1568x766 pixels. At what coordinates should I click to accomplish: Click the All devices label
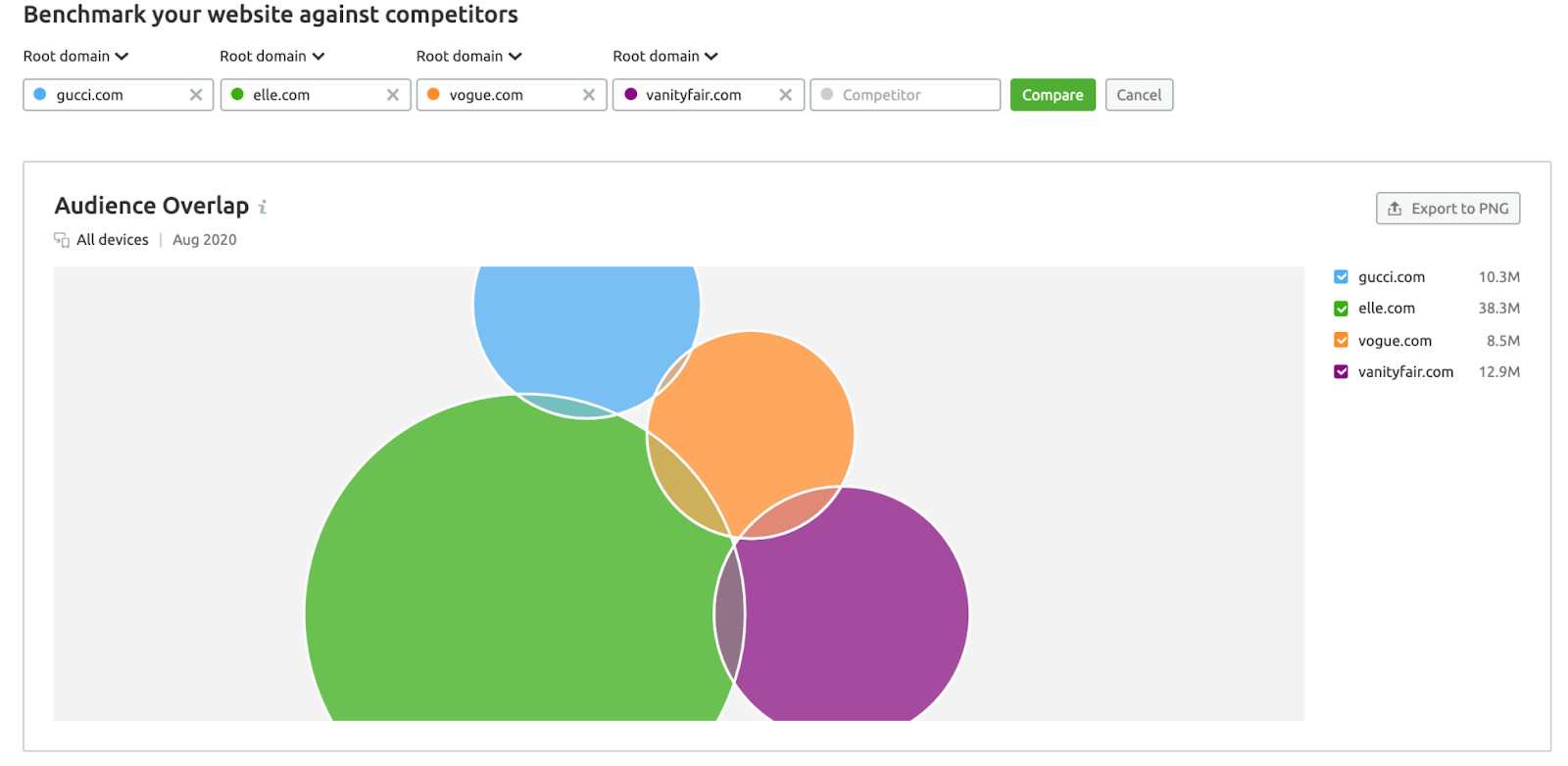click(x=113, y=240)
